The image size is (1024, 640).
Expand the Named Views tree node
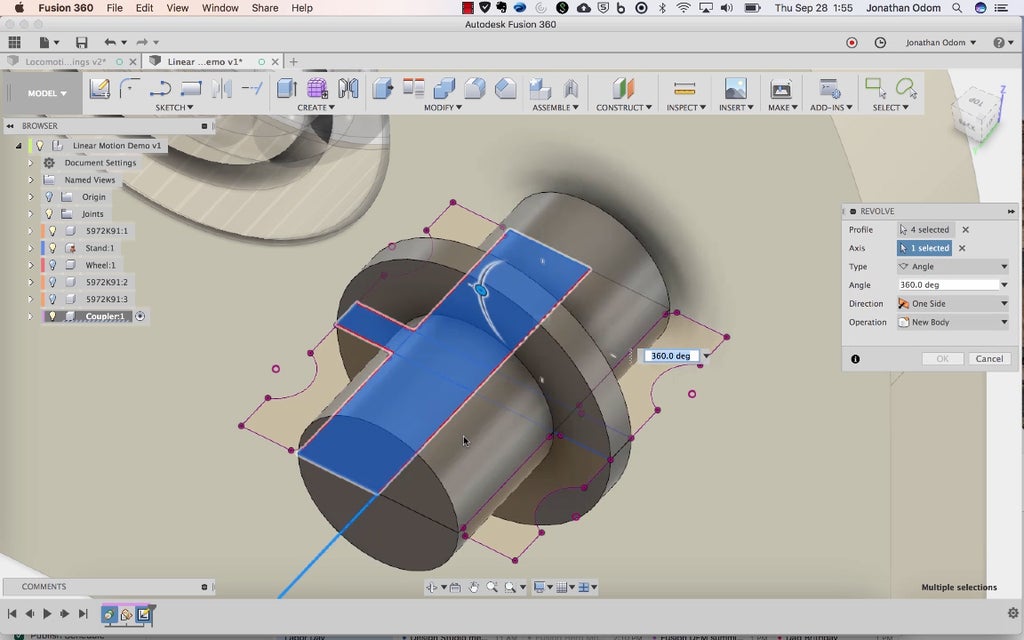[30, 180]
